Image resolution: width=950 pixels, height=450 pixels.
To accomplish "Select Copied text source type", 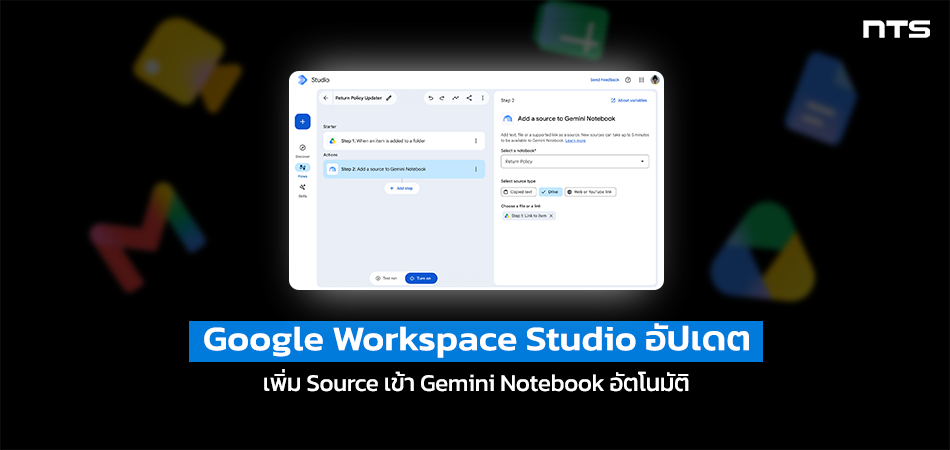I will [x=519, y=192].
